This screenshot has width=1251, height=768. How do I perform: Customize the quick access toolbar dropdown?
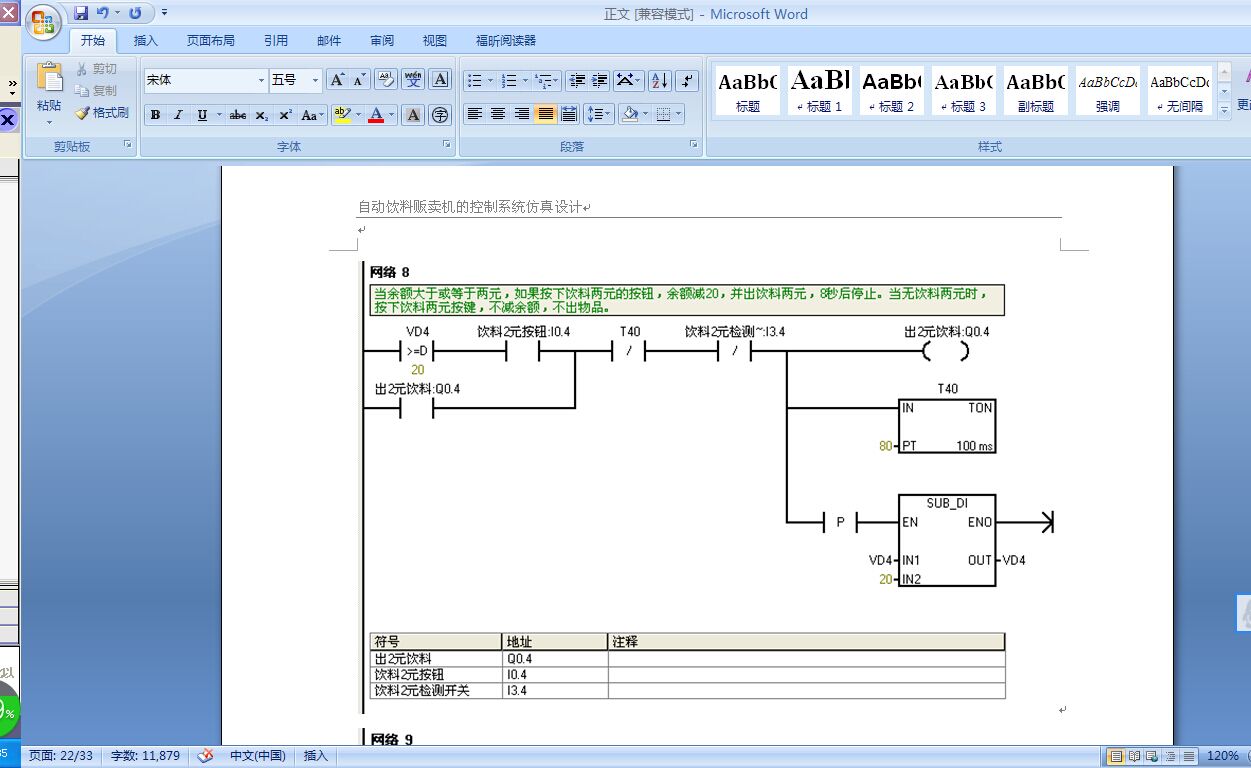coord(164,14)
